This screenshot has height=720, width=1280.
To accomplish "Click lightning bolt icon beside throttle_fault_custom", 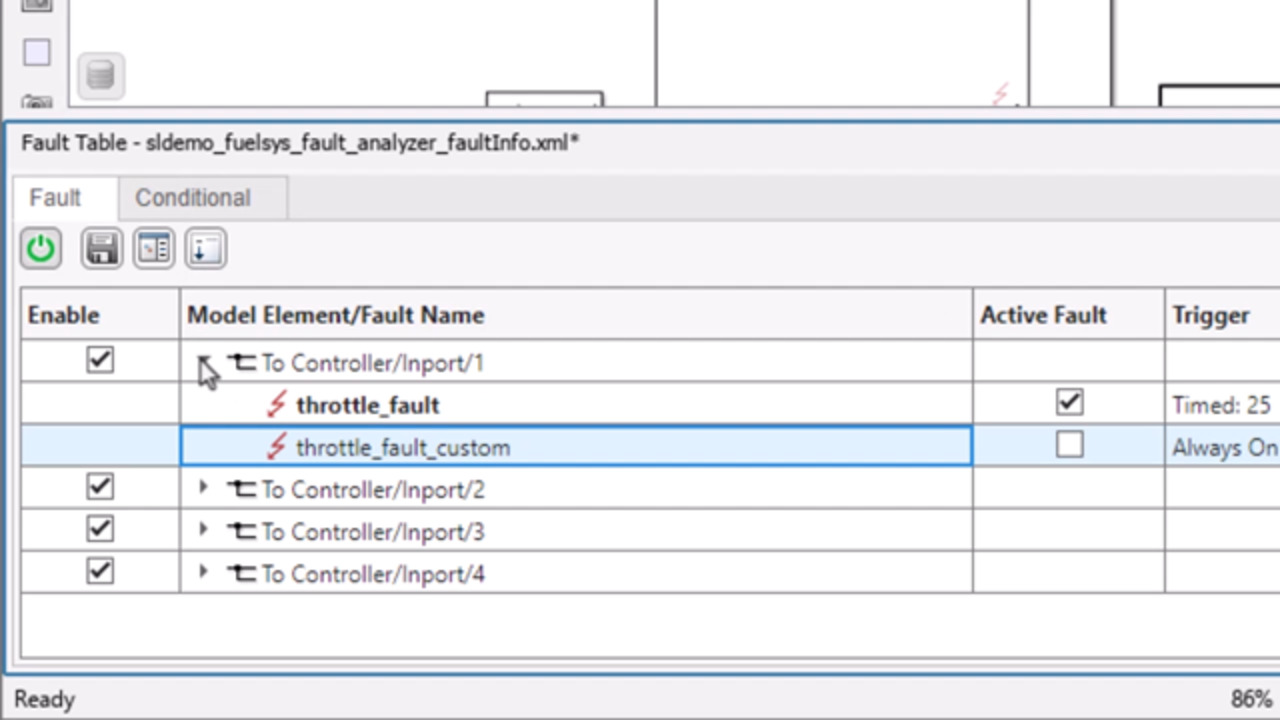I will click(277, 447).
